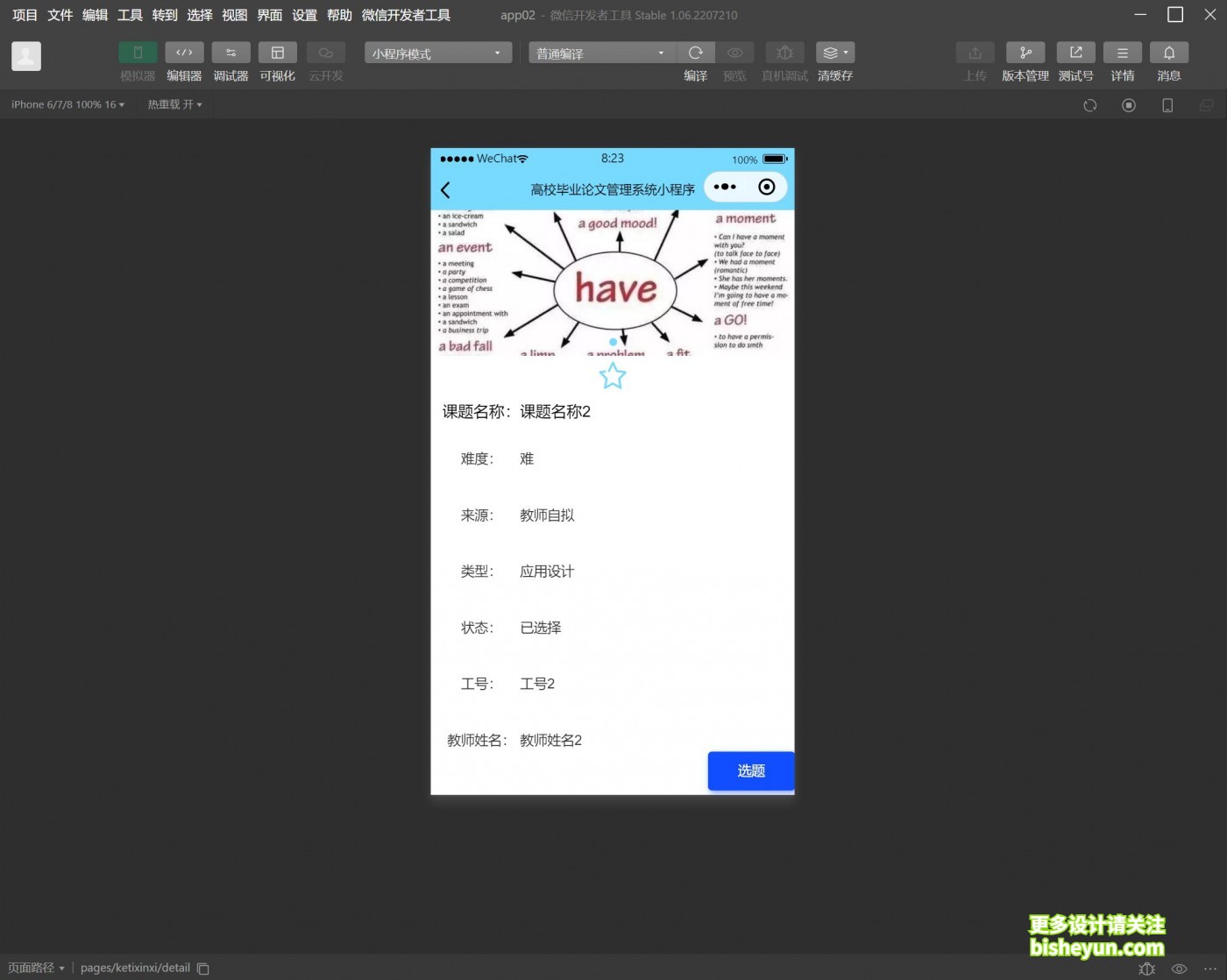Open the 编辑 menu

(x=95, y=15)
